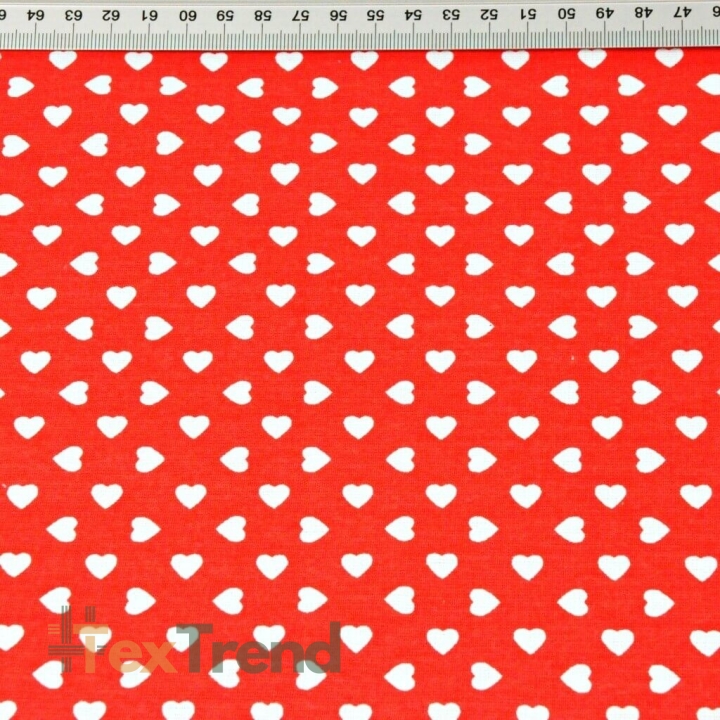720x720 pixels.
Task: Click the number 49 on the ruler
Action: coord(604,13)
